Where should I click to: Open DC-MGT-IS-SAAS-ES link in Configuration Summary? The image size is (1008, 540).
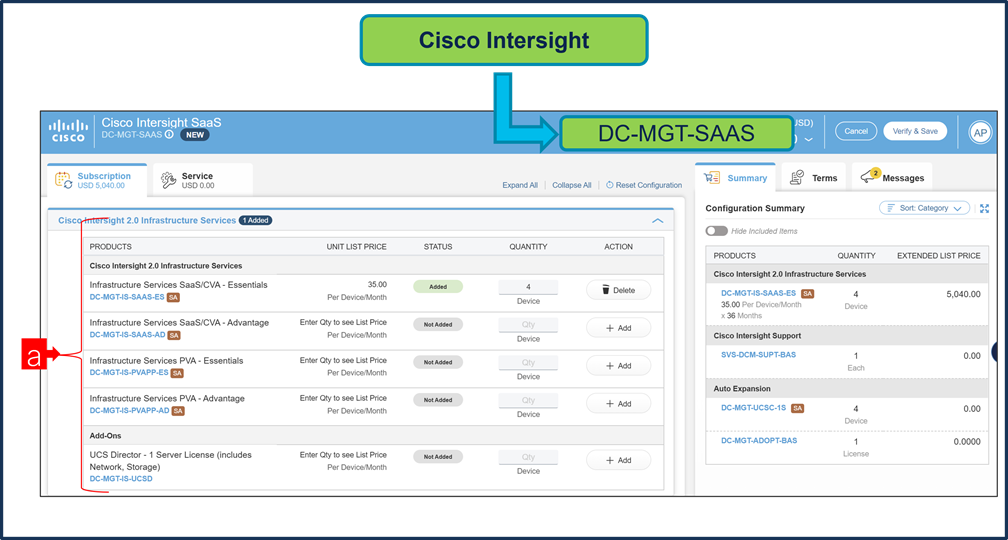759,293
